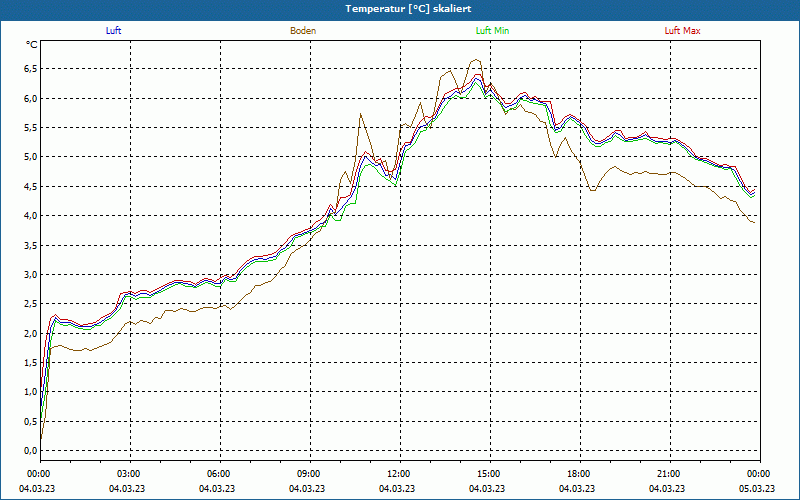Click the blue Luft legend label

click(113, 31)
